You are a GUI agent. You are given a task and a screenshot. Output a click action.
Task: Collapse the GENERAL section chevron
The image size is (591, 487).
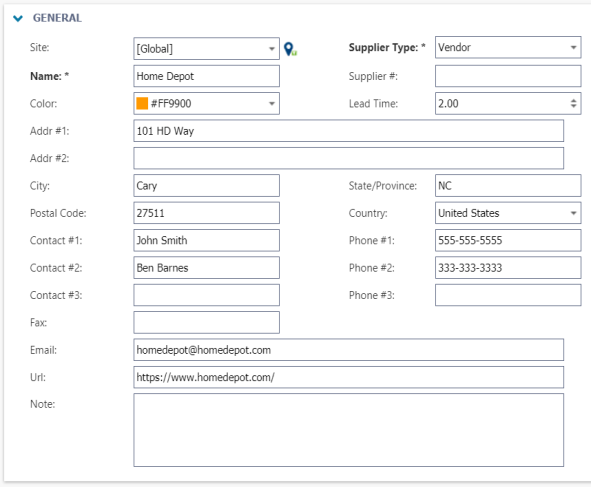[18, 18]
